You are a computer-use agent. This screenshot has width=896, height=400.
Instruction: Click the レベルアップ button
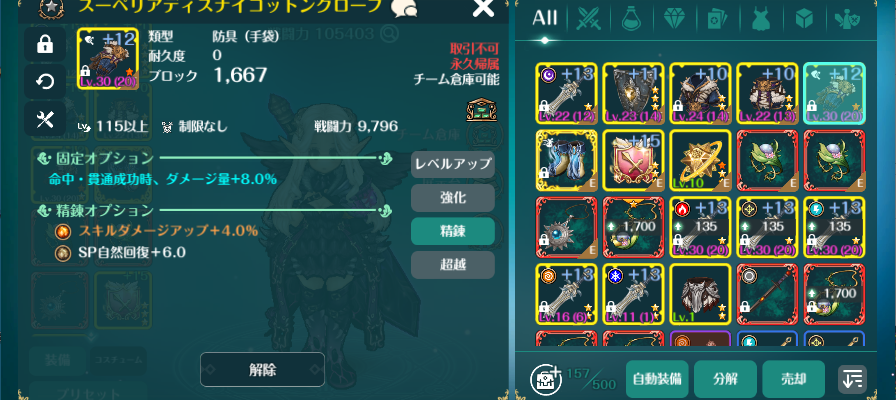pos(453,165)
